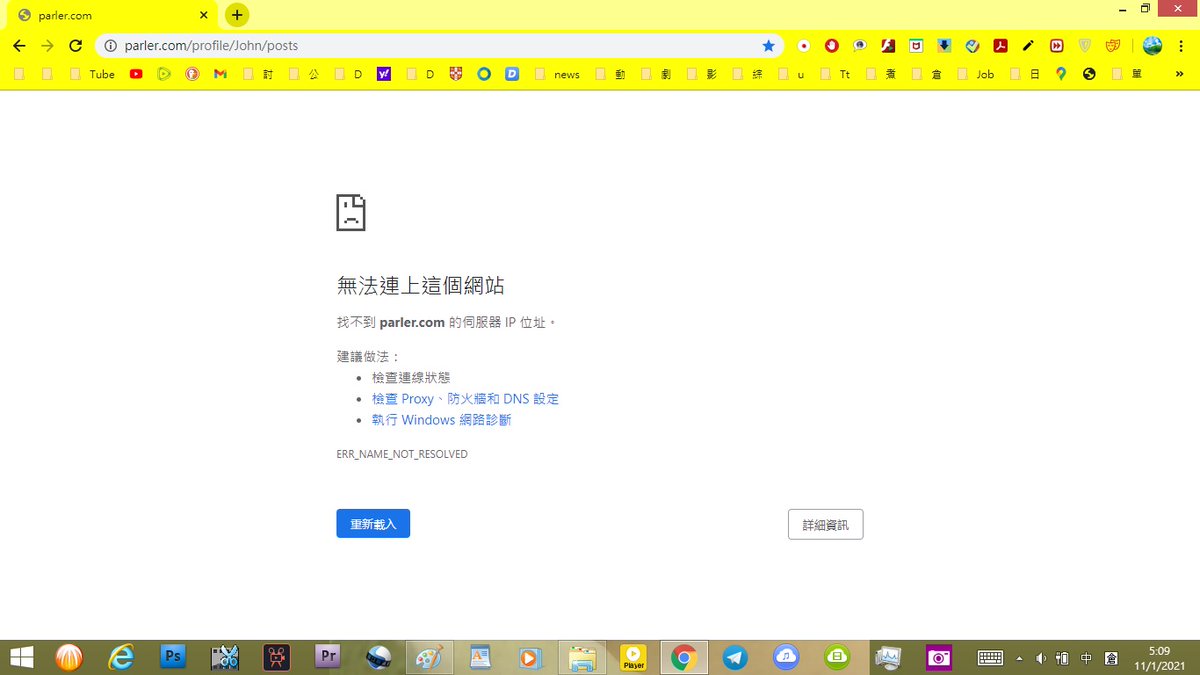Image resolution: width=1200 pixels, height=675 pixels.
Task: Open Premiere Pro from the taskbar
Action: 327,657
